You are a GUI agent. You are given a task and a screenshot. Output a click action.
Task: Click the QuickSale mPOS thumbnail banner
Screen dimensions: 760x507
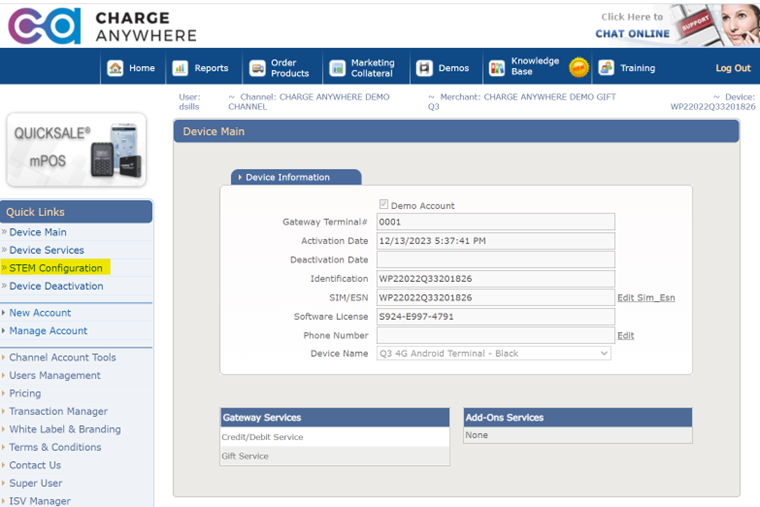[x=76, y=149]
